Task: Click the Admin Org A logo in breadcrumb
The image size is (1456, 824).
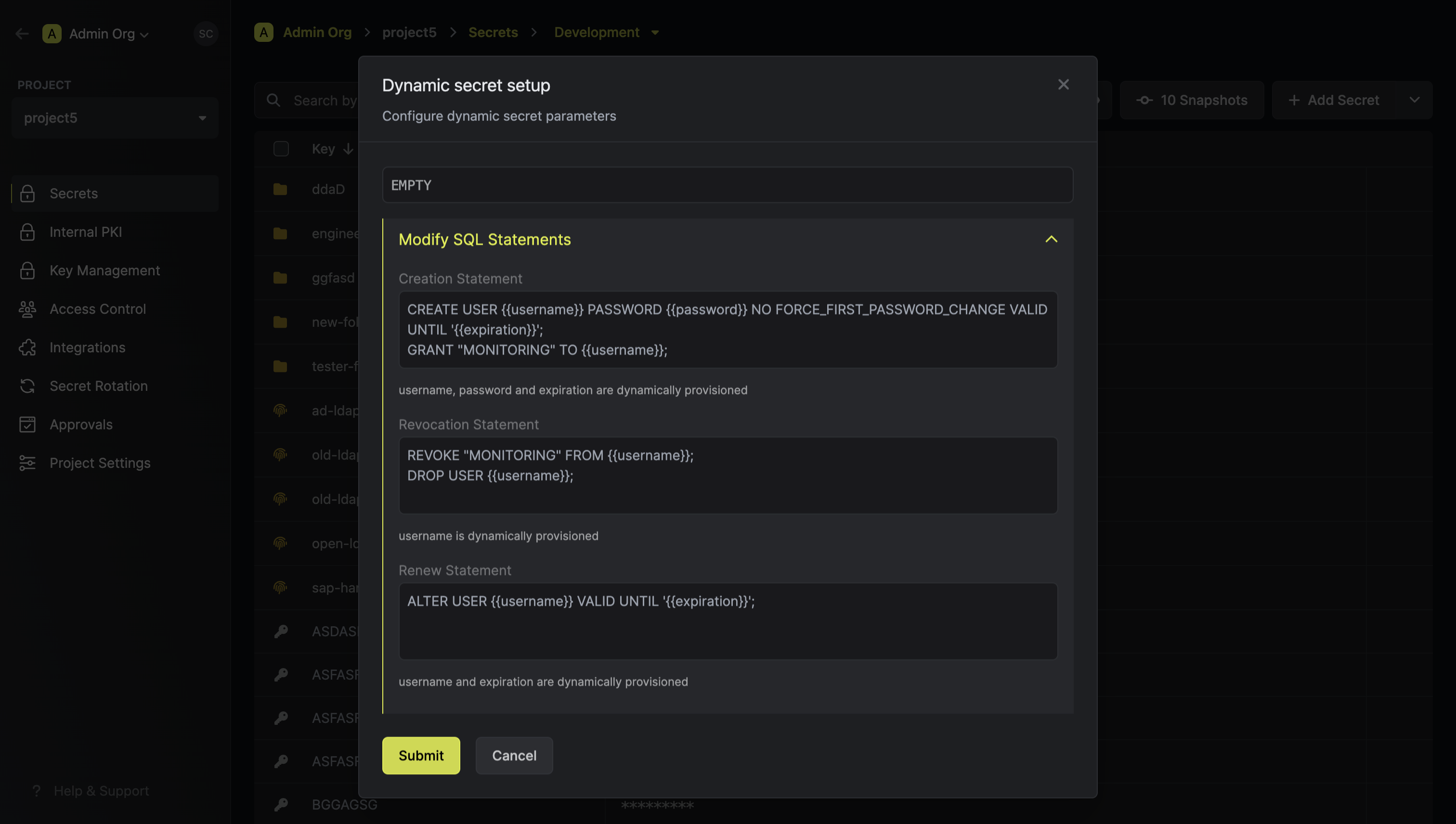Action: (x=263, y=32)
